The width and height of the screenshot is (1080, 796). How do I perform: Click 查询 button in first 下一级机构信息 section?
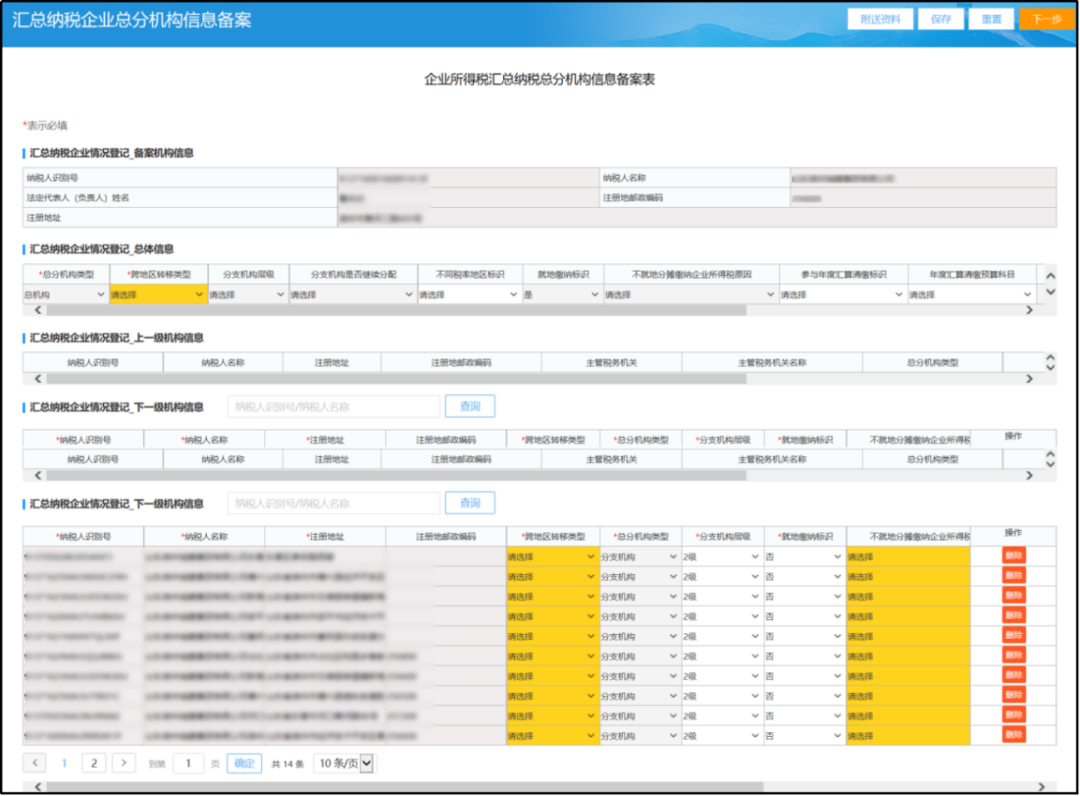point(470,406)
